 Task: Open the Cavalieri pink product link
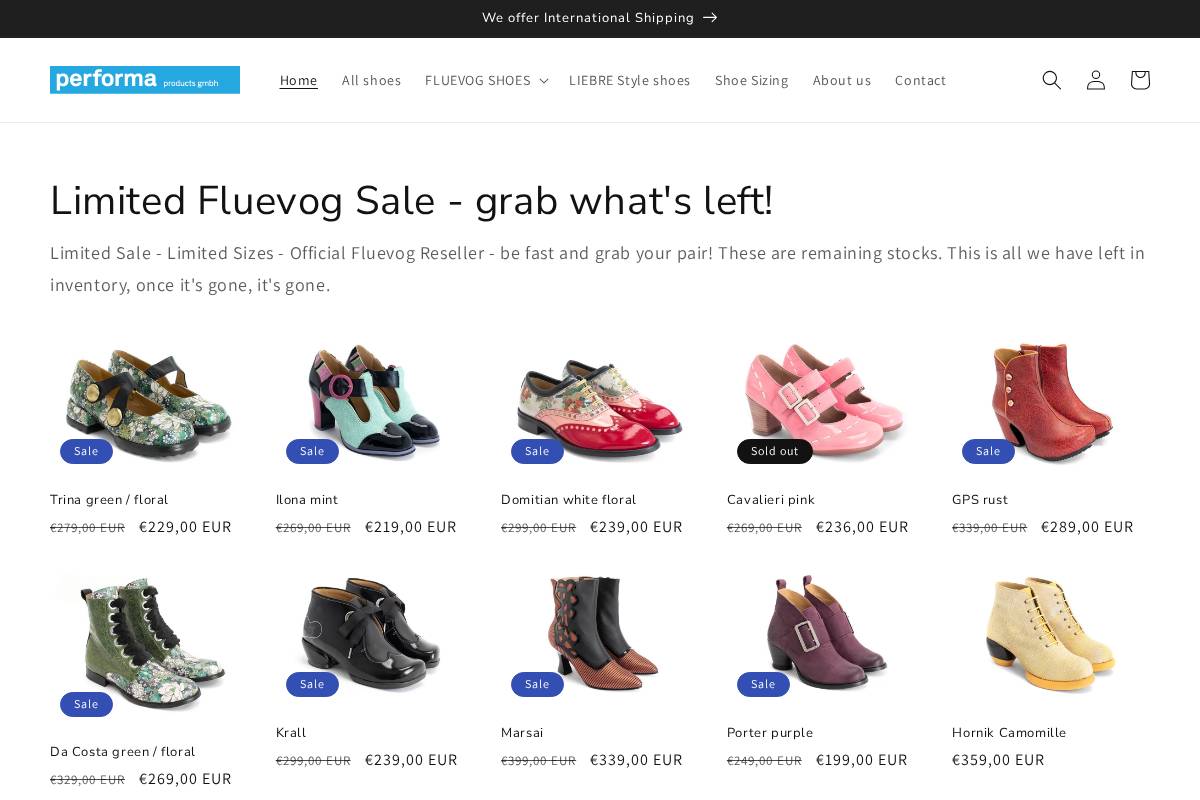[770, 499]
